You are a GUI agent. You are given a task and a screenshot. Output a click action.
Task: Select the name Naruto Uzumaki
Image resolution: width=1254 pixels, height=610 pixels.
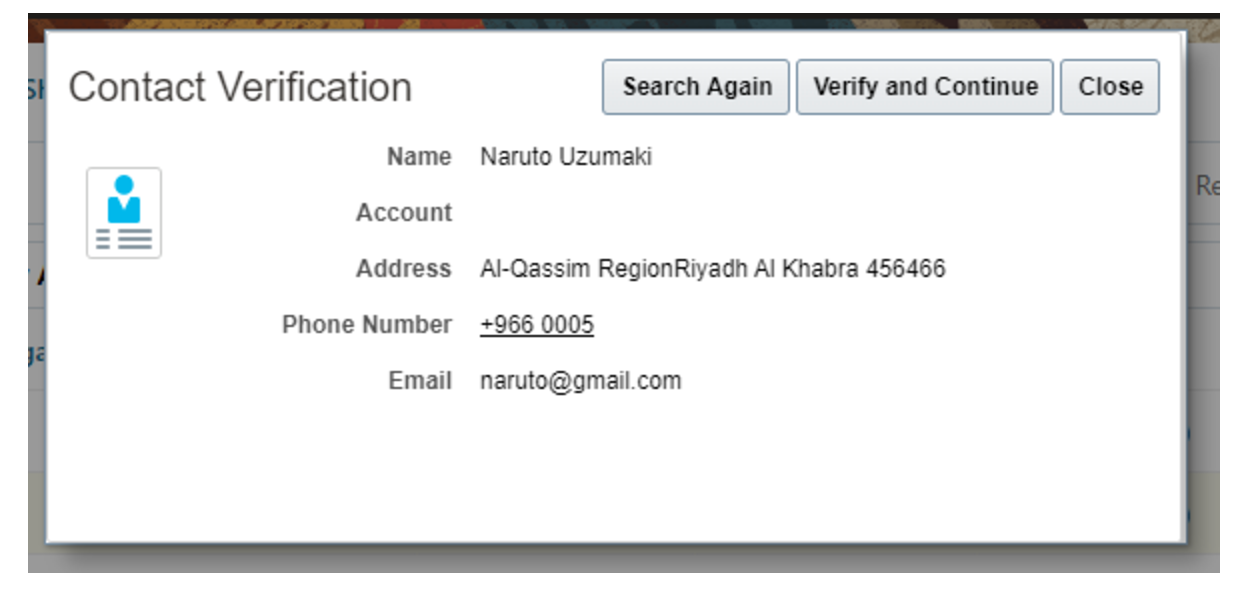click(x=566, y=157)
